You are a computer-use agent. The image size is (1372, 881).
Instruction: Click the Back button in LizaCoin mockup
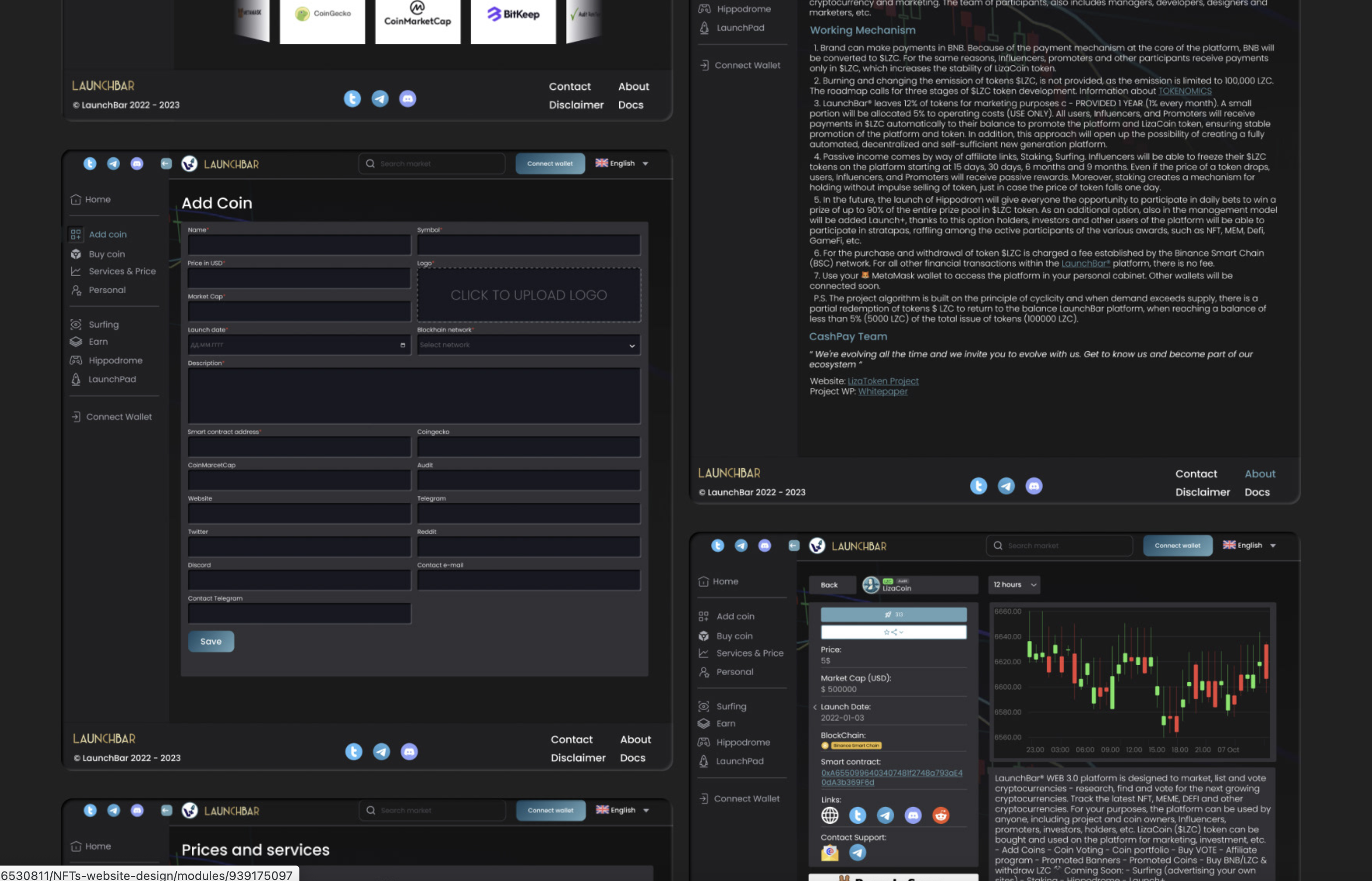pos(832,585)
